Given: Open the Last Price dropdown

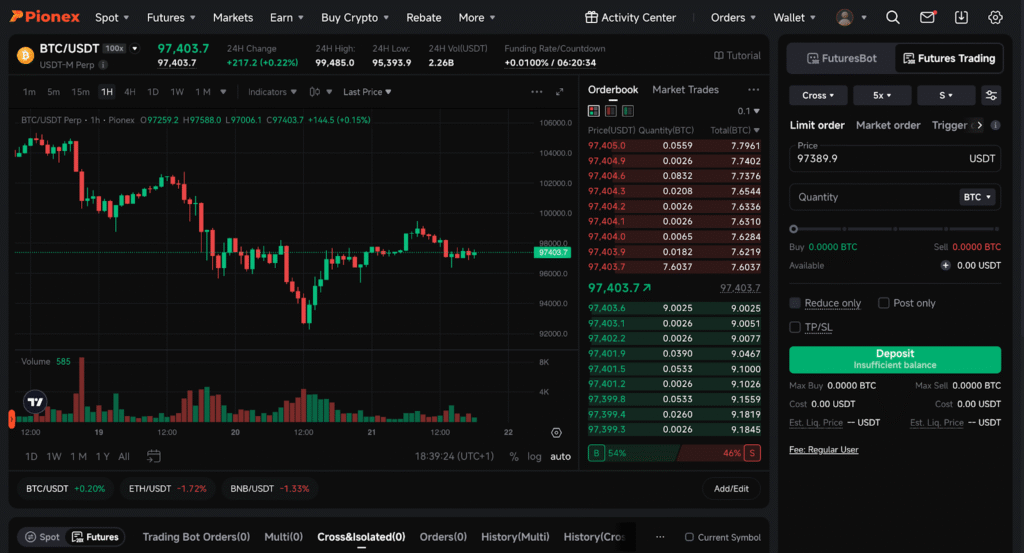Looking at the screenshot, I should 367,92.
